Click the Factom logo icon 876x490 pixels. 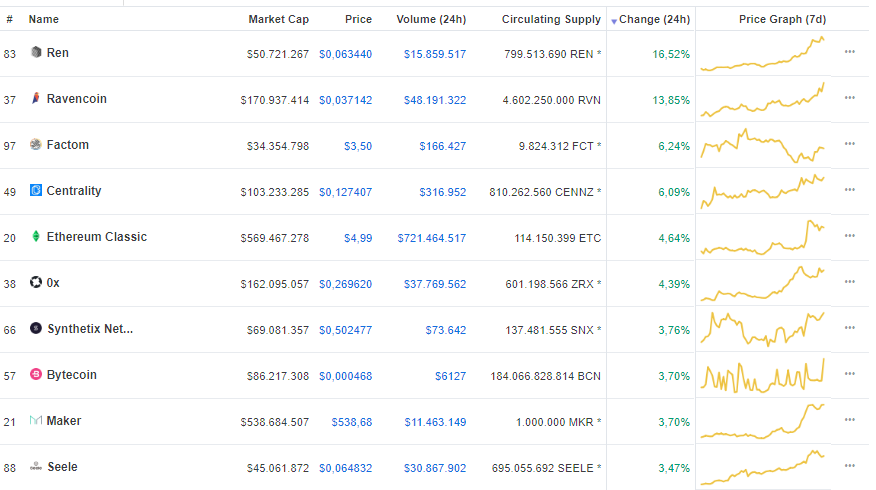(36, 144)
